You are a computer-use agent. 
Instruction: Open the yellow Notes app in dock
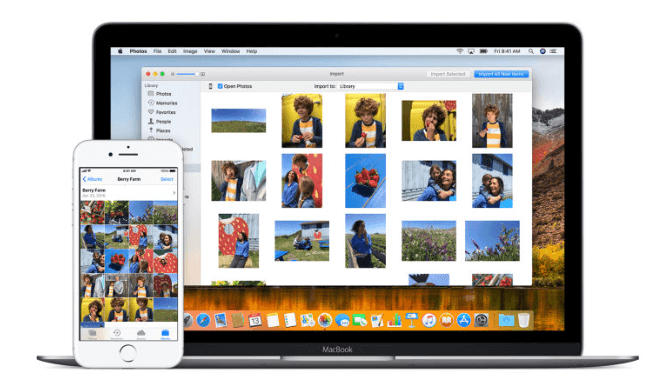point(272,320)
